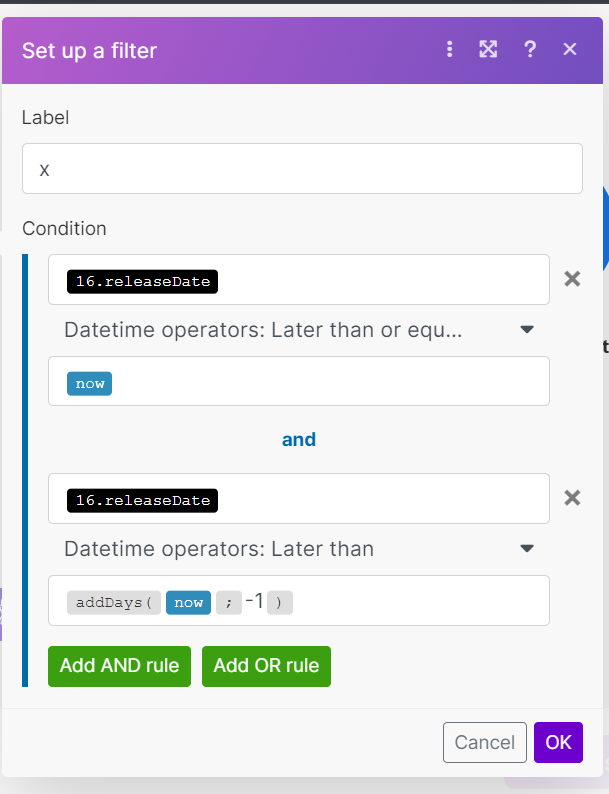This screenshot has width=609, height=794.
Task: Delete the second condition rule
Action: click(x=572, y=498)
